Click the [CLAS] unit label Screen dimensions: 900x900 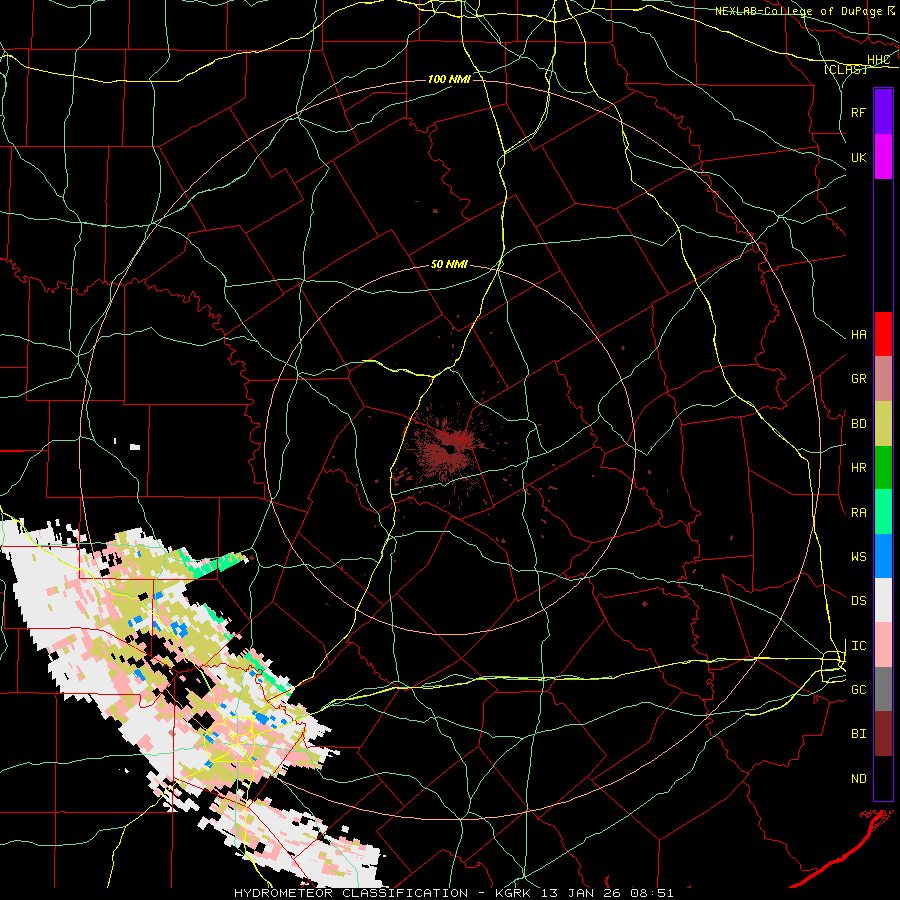[x=845, y=69]
